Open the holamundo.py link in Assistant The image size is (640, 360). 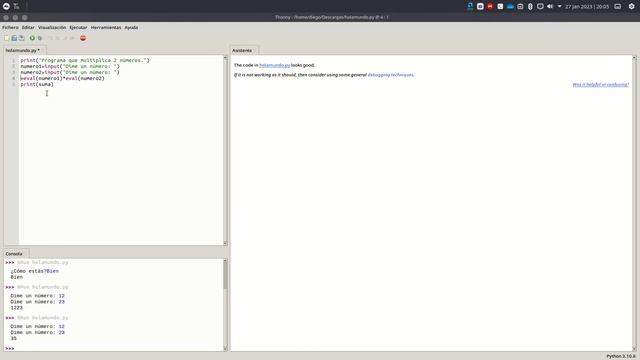pos(274,65)
